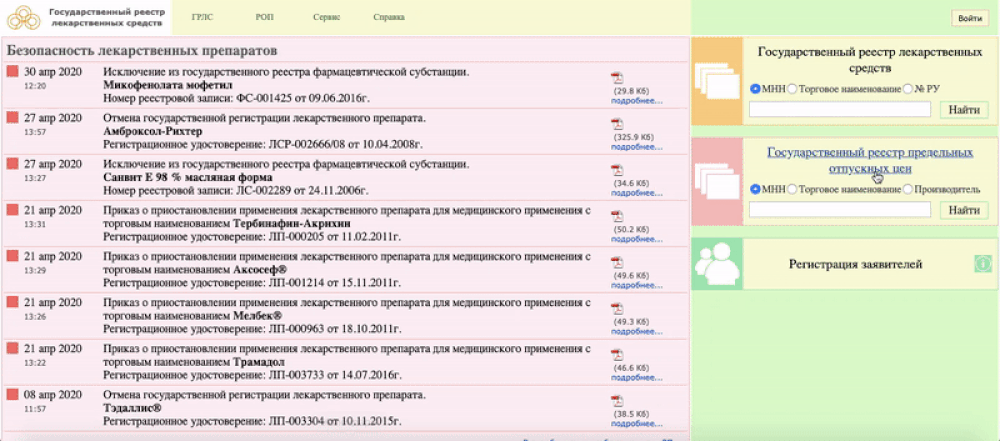Click the drug name Тэдаллис®
This screenshot has width=1000, height=441.
(x=132, y=408)
